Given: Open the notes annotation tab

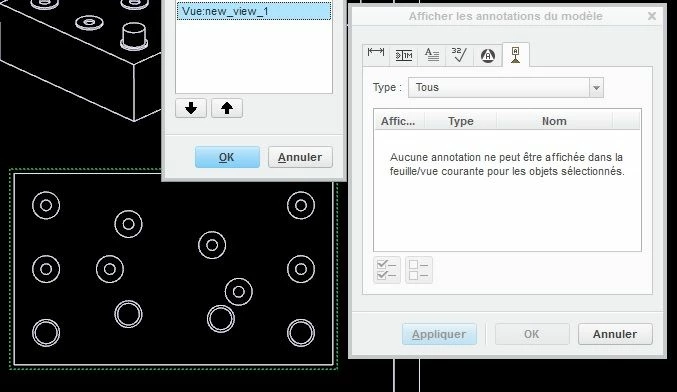Looking at the screenshot, I should [432, 55].
